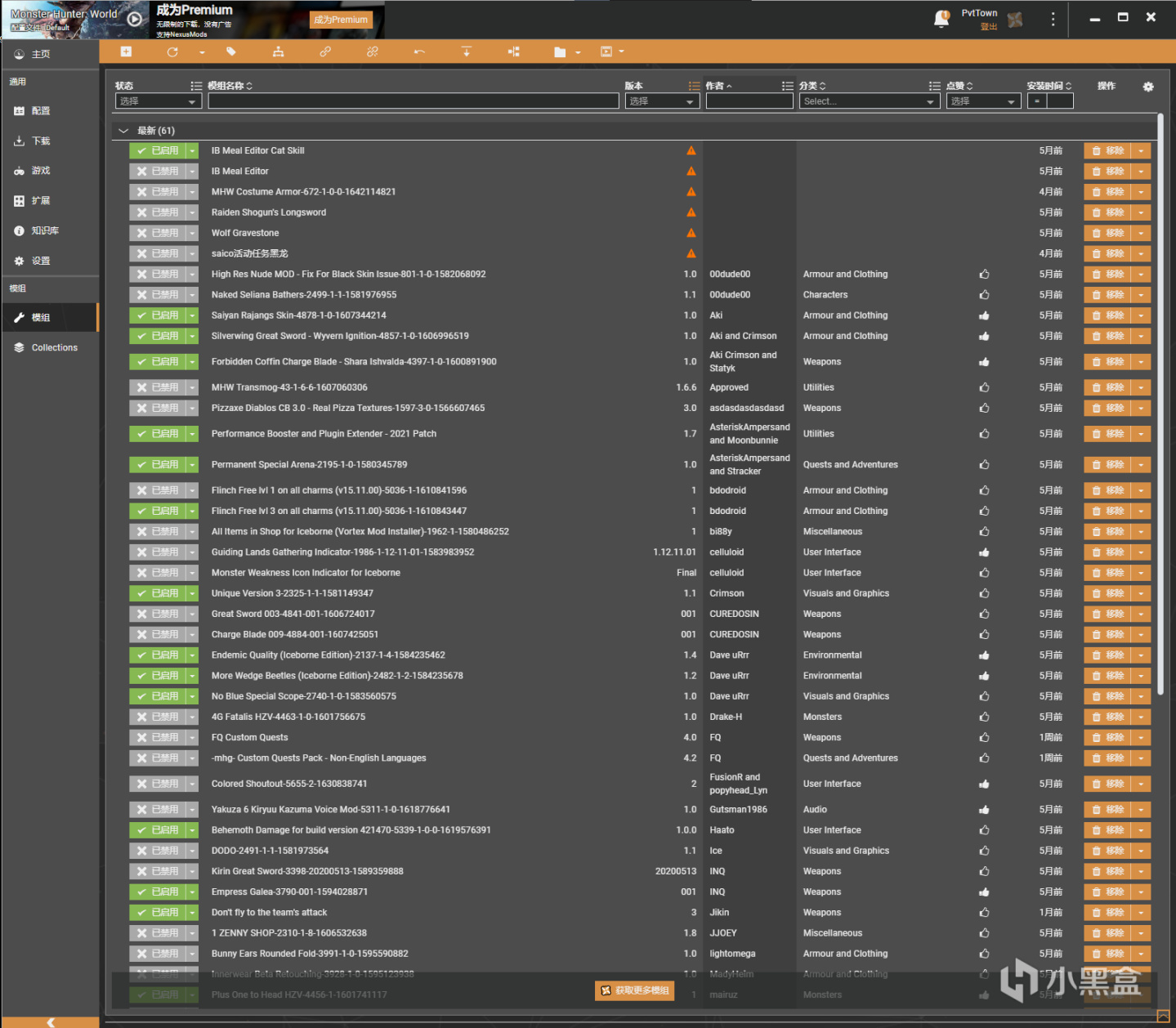
Task: Open the dropdown arrow beside the refresh icon
Action: coord(202,52)
